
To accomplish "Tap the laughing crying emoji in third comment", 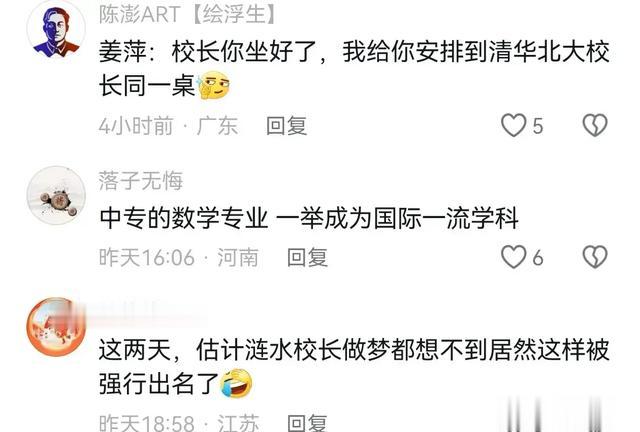I will pos(236,383).
